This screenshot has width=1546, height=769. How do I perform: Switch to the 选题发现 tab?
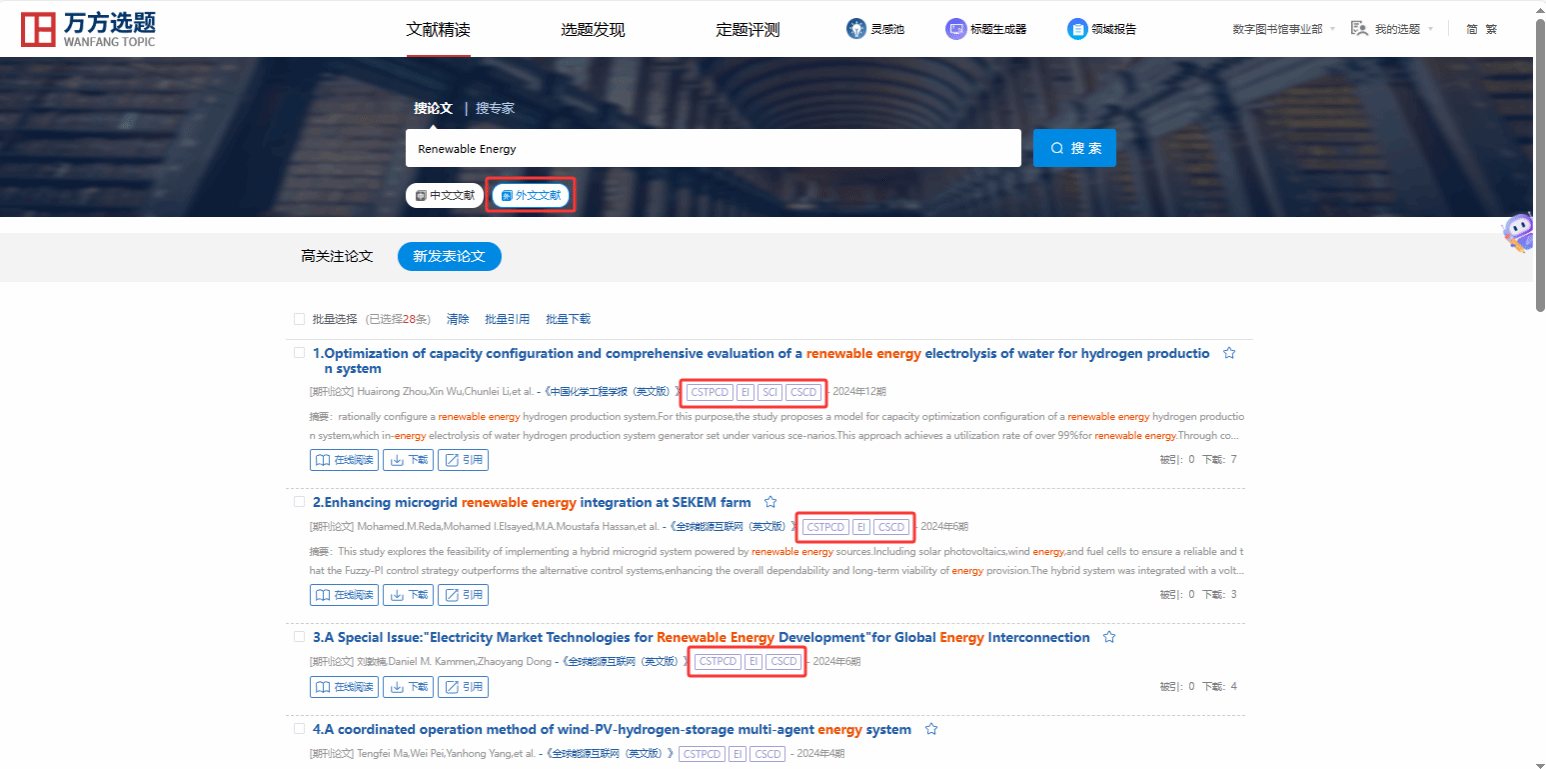click(x=592, y=30)
